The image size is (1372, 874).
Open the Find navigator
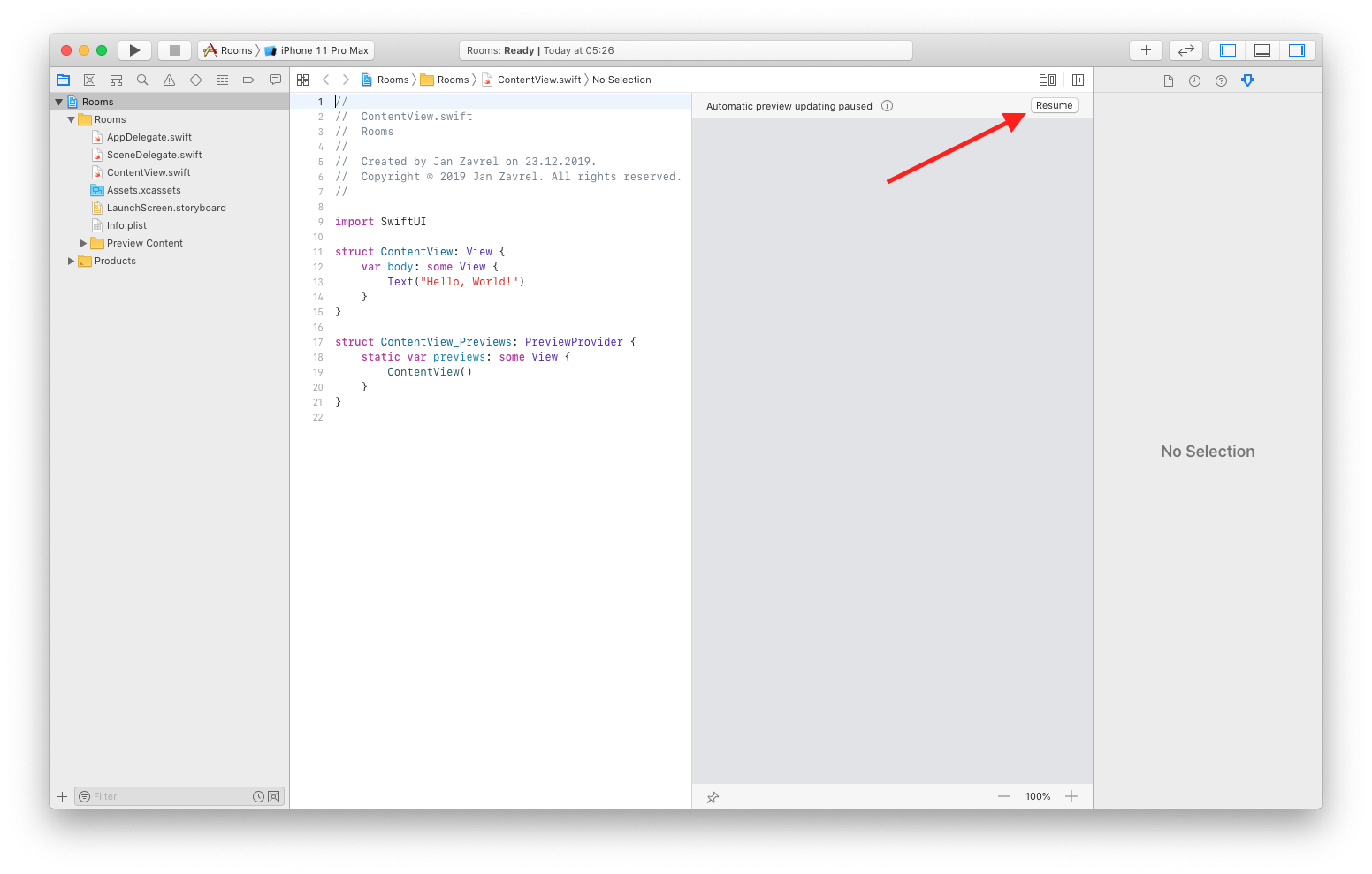[x=142, y=79]
